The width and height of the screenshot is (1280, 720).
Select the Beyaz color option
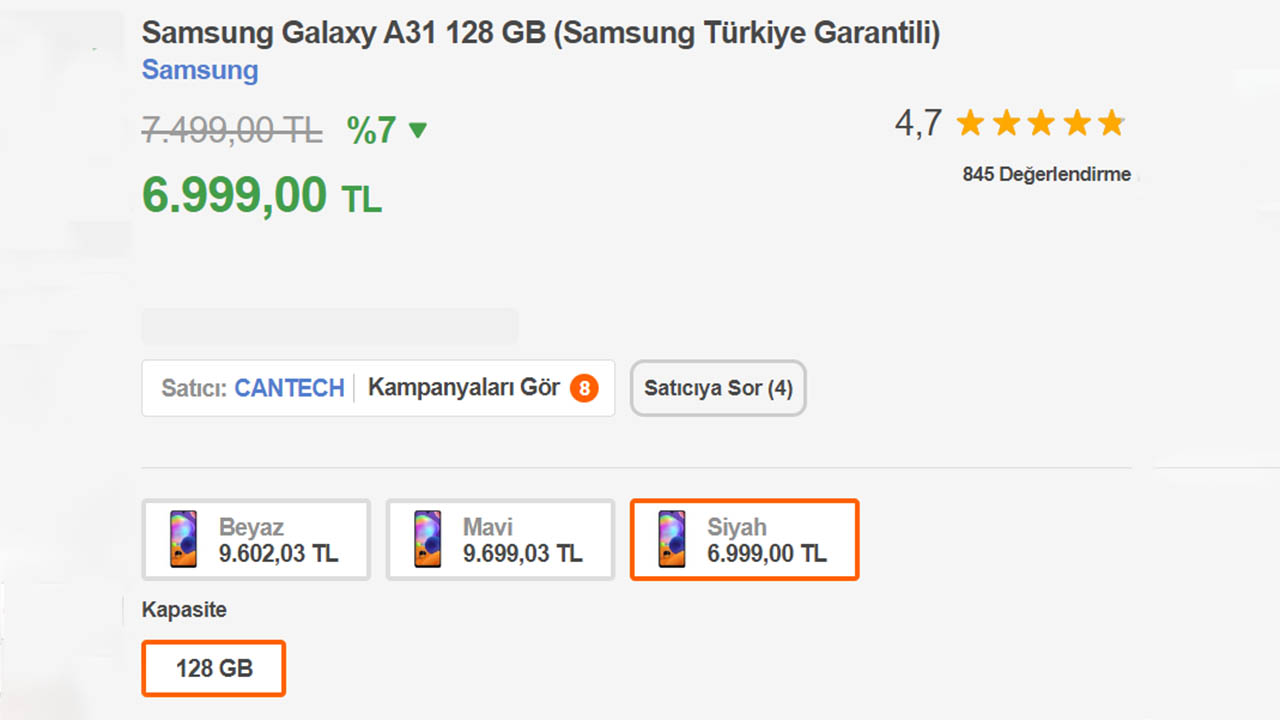(x=256, y=539)
